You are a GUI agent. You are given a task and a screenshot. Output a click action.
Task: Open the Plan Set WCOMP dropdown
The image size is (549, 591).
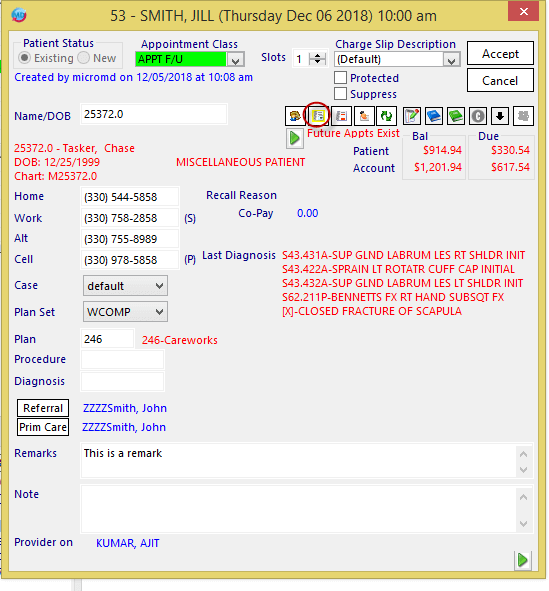pyautogui.click(x=125, y=312)
